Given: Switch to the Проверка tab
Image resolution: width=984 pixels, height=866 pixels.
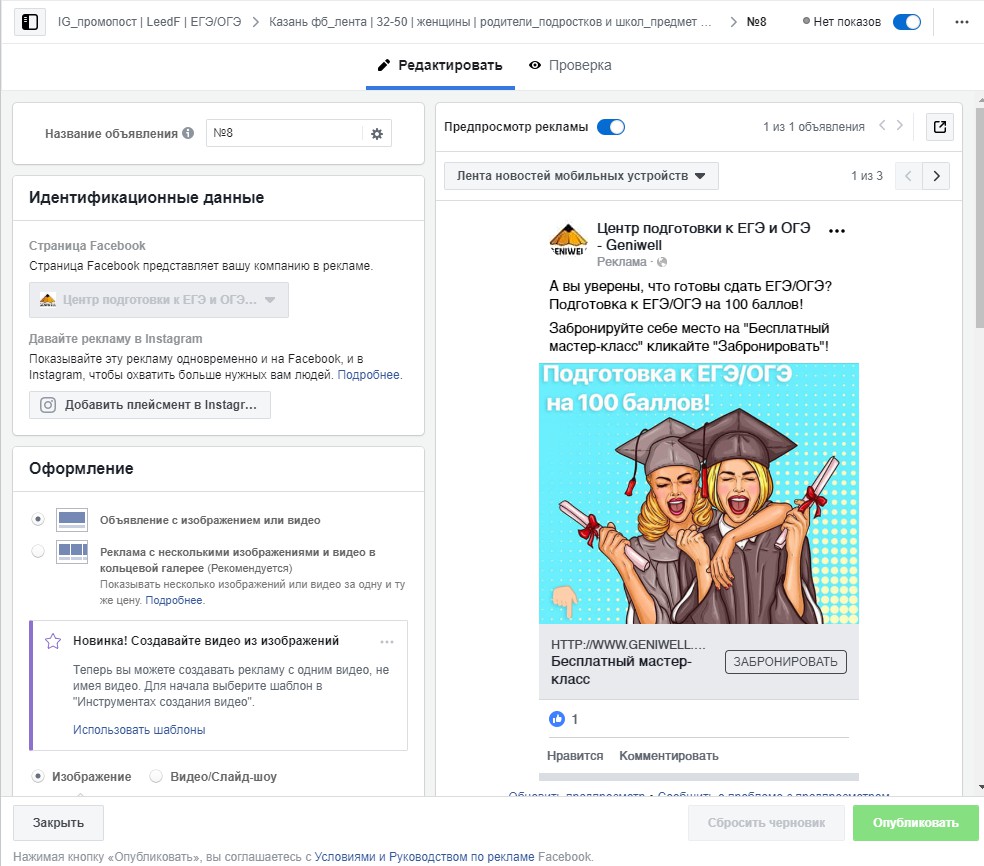Looking at the screenshot, I should 570,65.
